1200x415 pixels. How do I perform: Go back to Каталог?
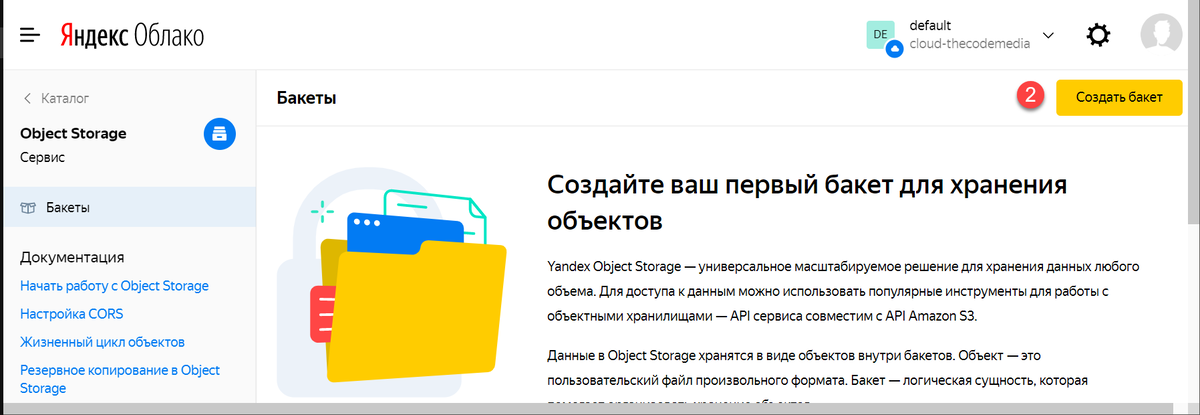[56, 98]
